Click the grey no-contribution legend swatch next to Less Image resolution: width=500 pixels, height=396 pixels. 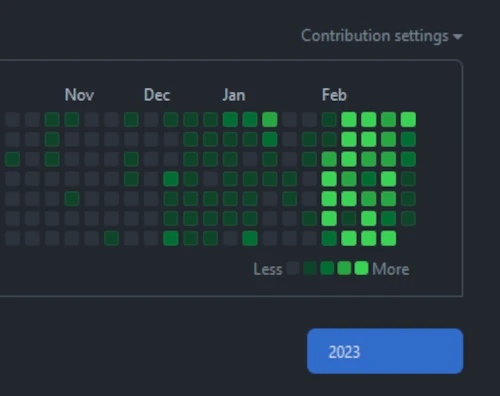293,268
